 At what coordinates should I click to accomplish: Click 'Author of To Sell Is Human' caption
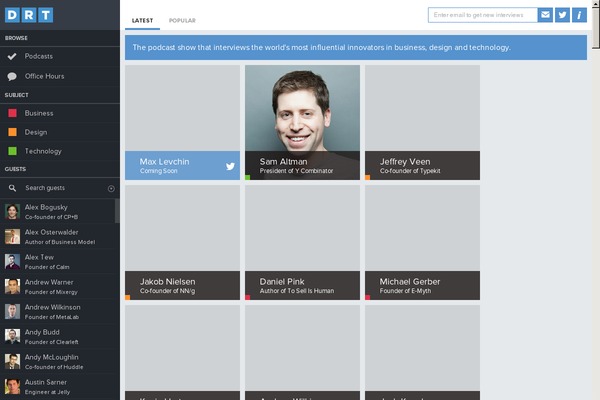[x=297, y=291]
